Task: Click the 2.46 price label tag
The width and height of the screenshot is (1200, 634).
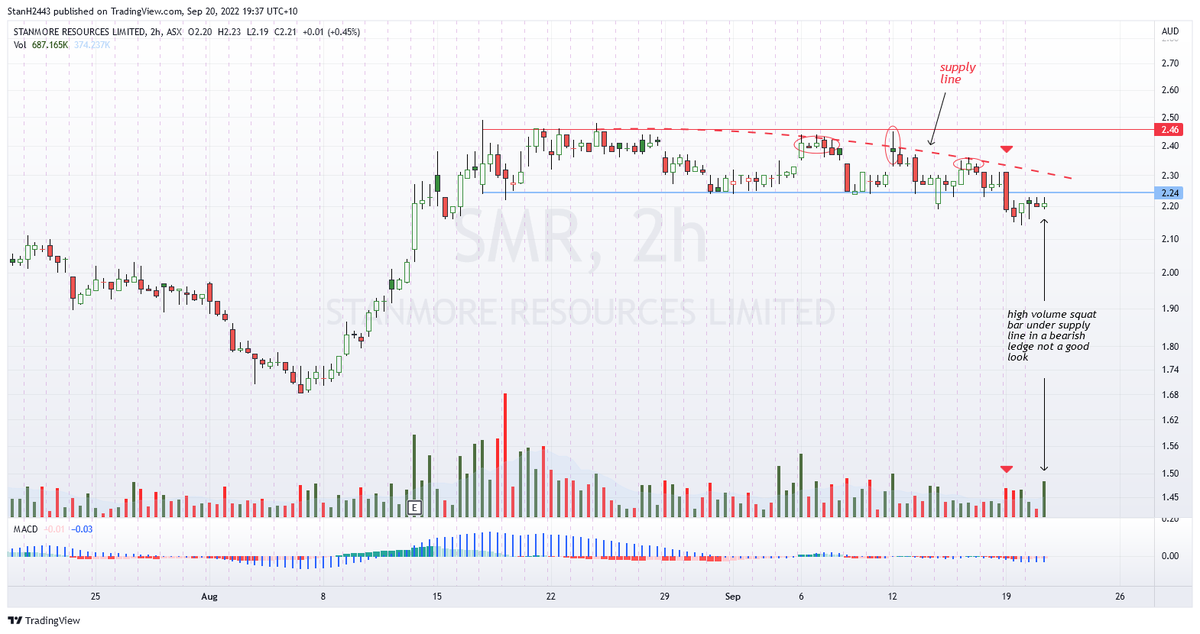Action: click(x=1170, y=130)
